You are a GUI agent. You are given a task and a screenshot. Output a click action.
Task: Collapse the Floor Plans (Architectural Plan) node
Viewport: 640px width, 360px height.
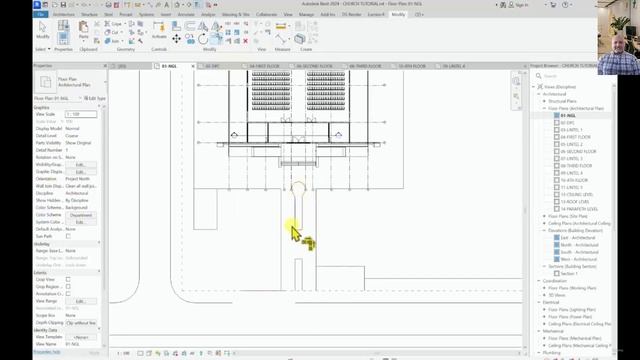click(x=544, y=108)
